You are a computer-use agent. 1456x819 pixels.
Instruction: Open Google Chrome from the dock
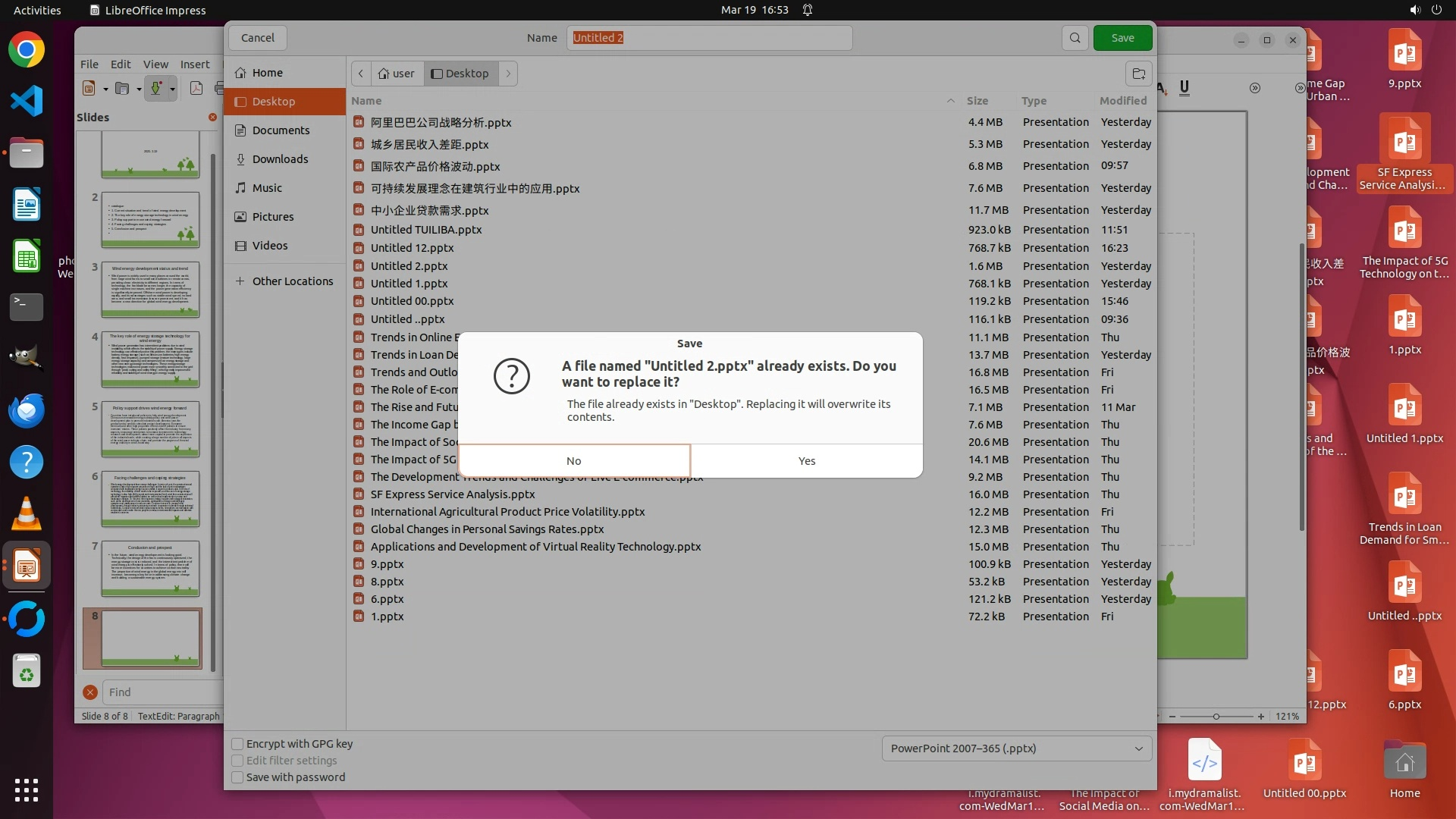point(27,50)
